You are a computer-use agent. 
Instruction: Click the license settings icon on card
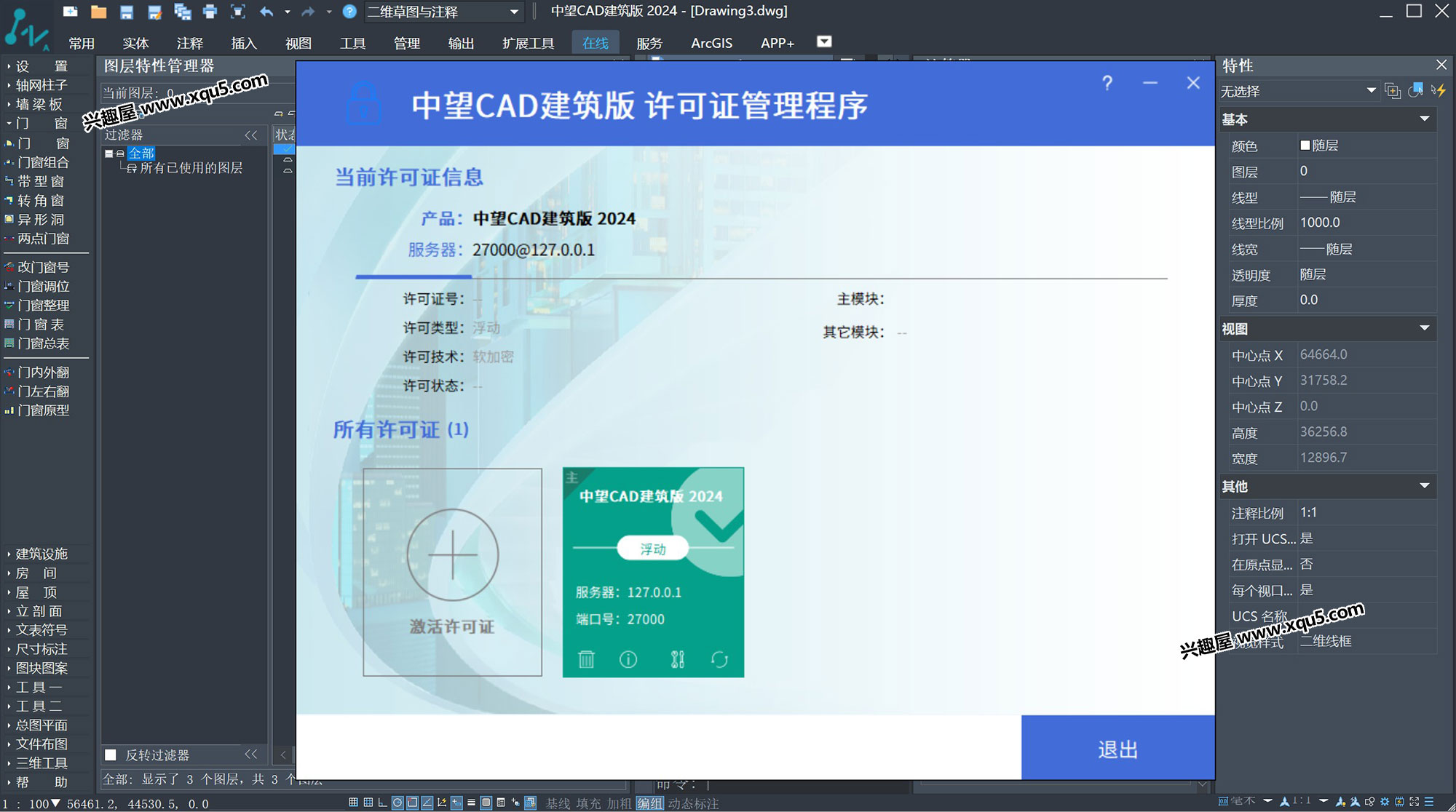tap(677, 659)
